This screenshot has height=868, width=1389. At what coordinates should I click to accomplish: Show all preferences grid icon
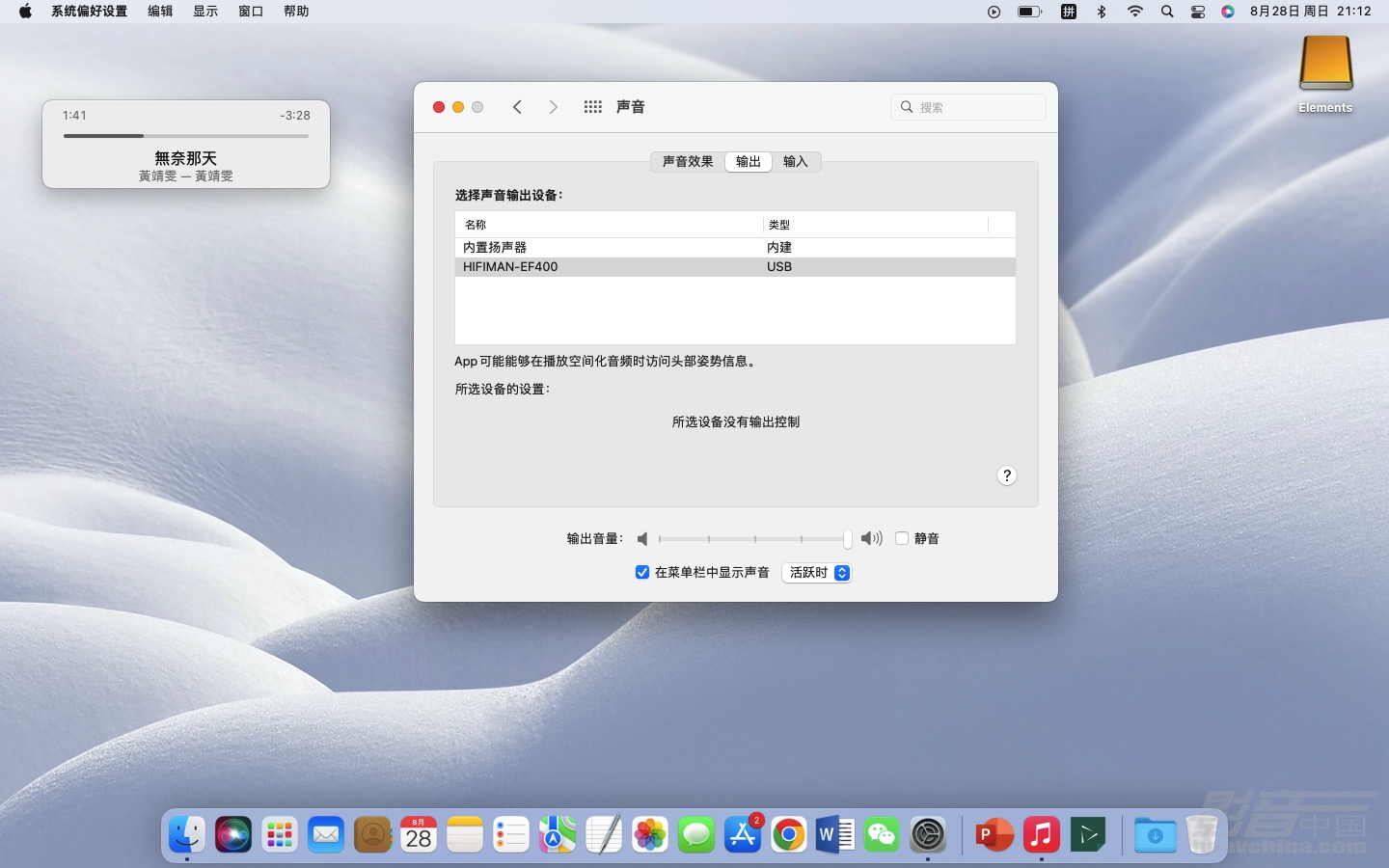click(593, 107)
